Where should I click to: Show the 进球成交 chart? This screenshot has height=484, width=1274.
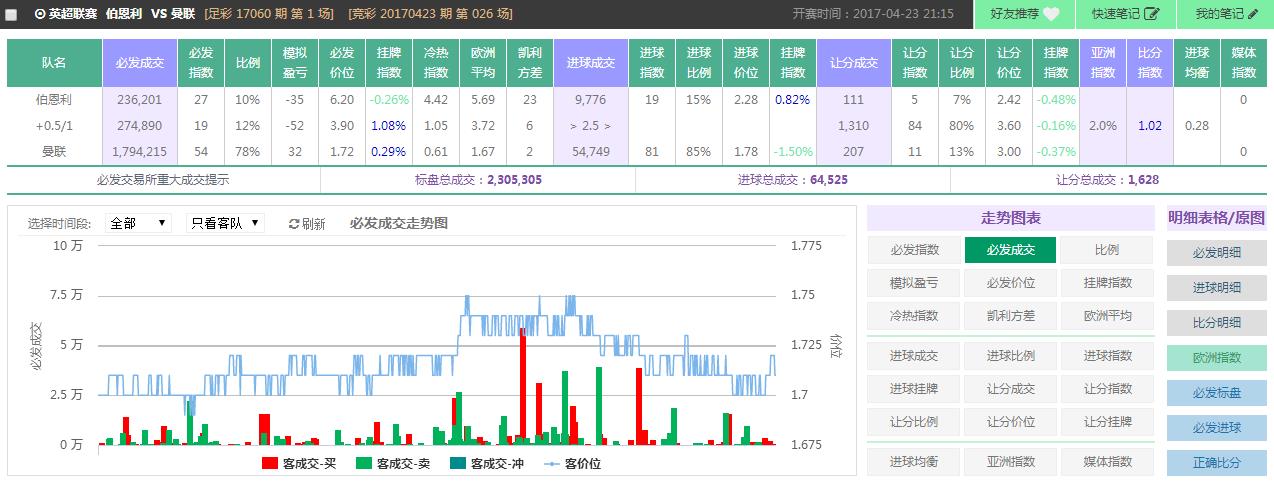[914, 355]
